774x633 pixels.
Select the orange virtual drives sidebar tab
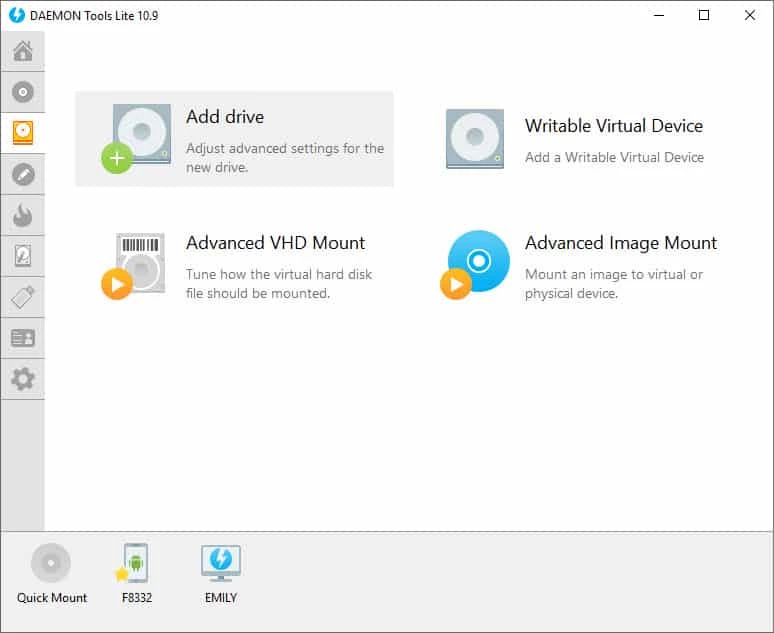click(22, 133)
